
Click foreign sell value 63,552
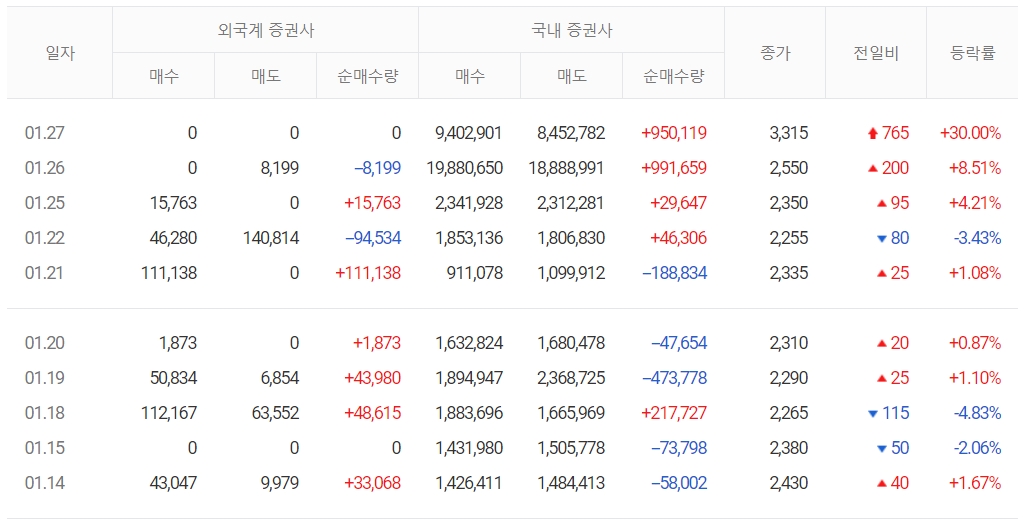276,413
